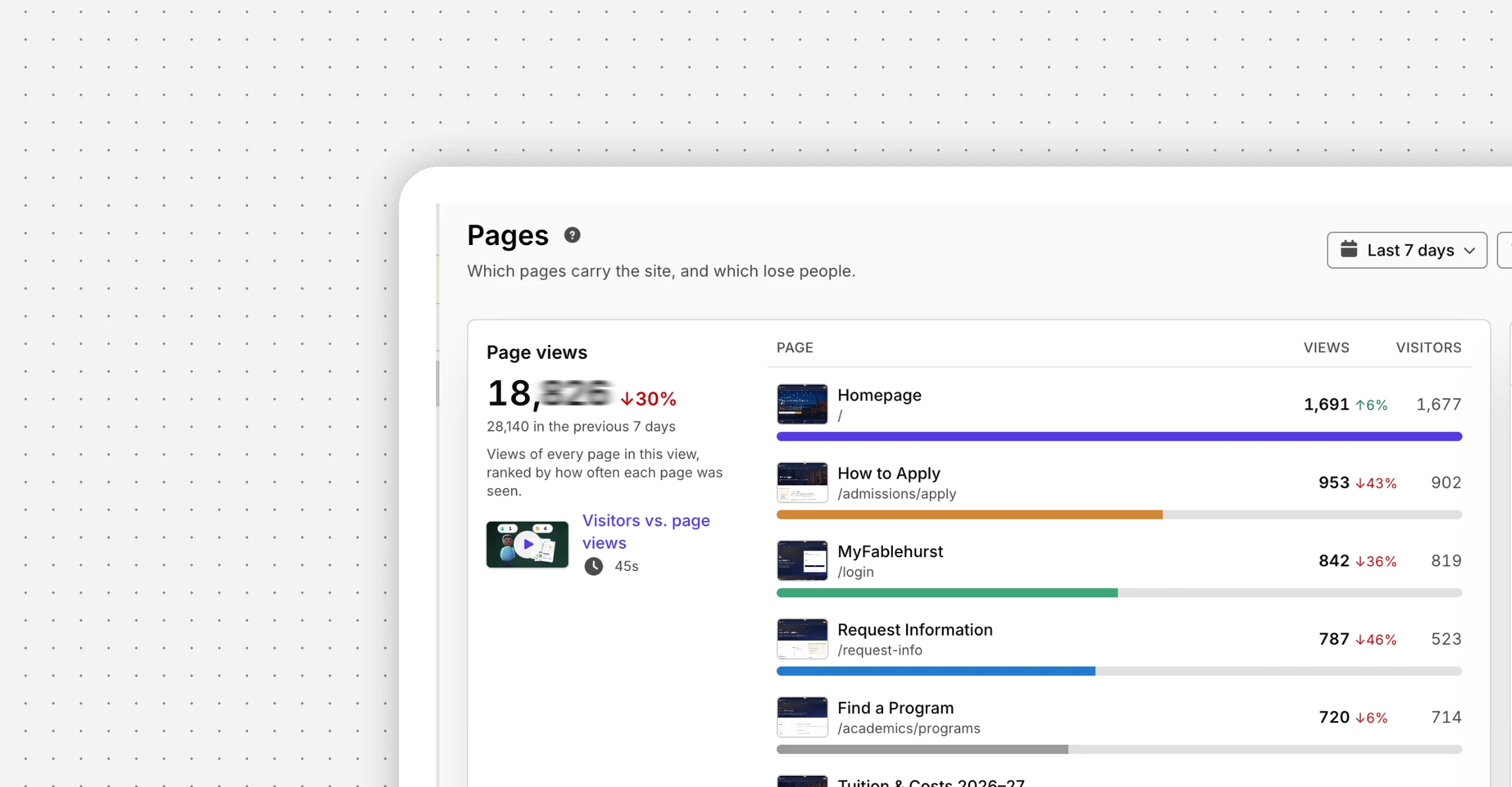
Task: Open the Homepage page thumbnail
Action: [x=802, y=404]
